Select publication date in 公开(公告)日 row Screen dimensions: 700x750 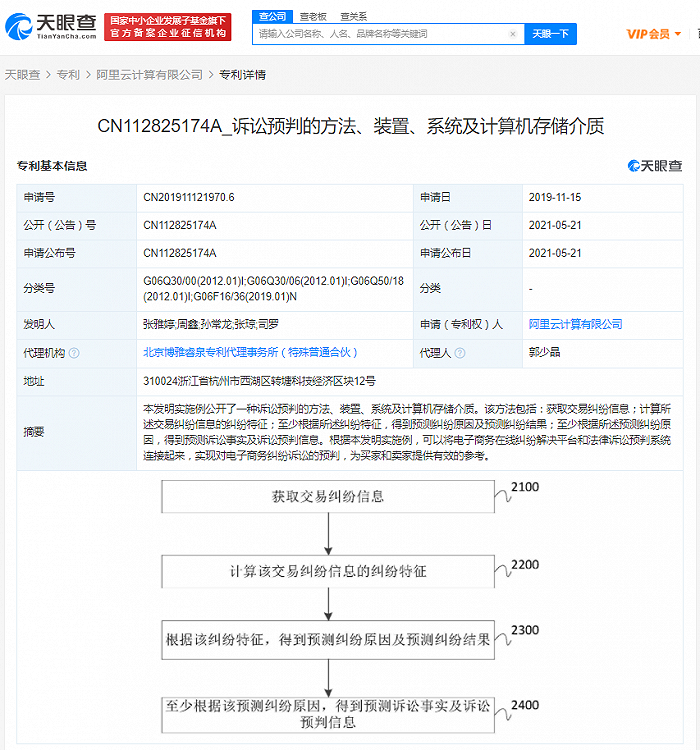pos(555,225)
